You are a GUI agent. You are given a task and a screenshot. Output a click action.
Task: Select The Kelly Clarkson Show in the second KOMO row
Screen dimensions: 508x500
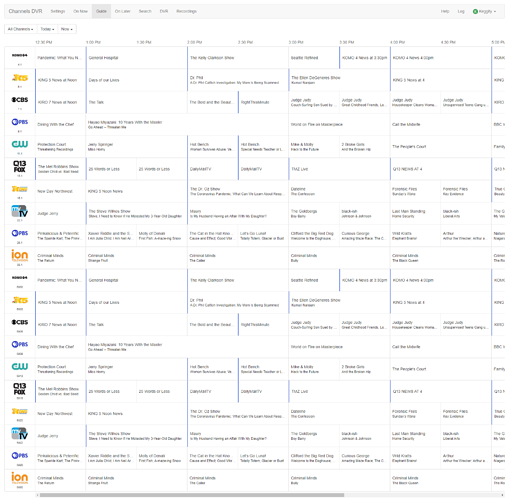(238, 280)
